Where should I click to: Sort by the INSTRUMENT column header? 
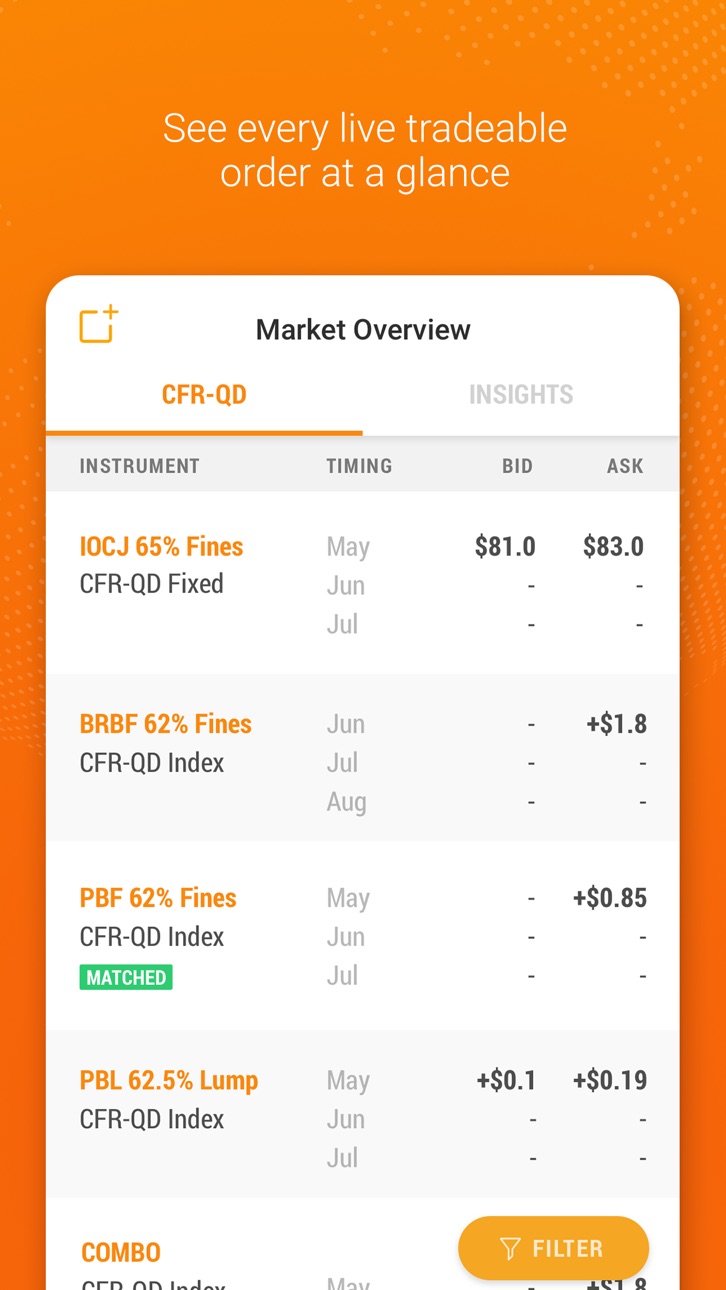[139, 466]
